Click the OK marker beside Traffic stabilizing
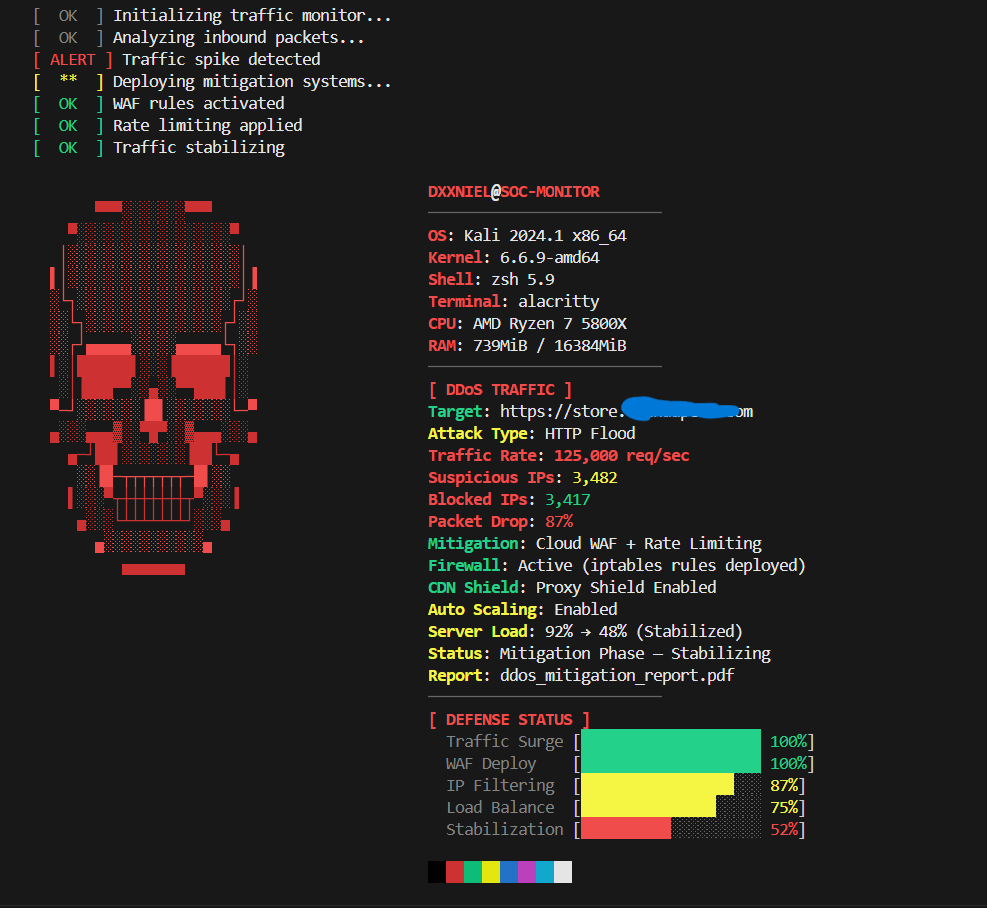This screenshot has width=987, height=908. click(66, 147)
